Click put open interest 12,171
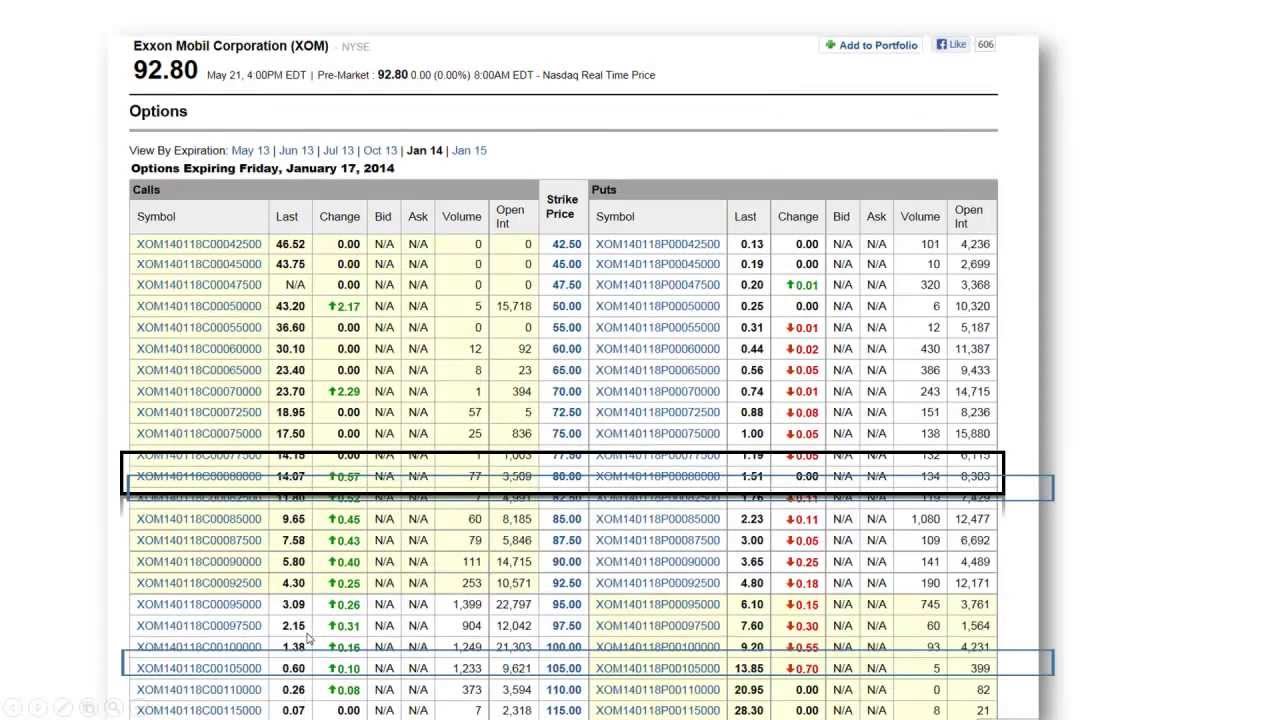 pos(972,583)
